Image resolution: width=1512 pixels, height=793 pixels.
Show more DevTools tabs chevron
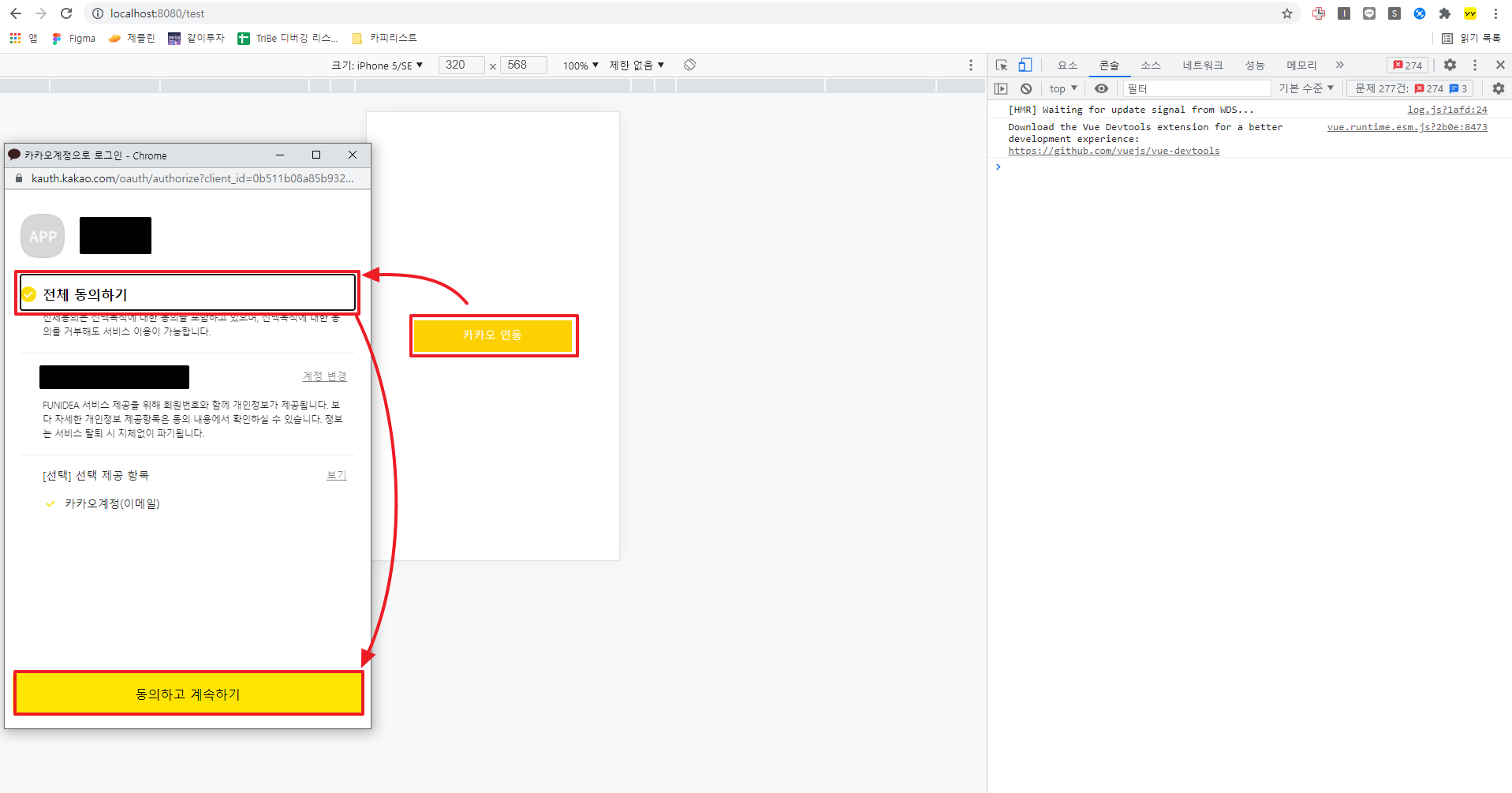tap(1339, 65)
